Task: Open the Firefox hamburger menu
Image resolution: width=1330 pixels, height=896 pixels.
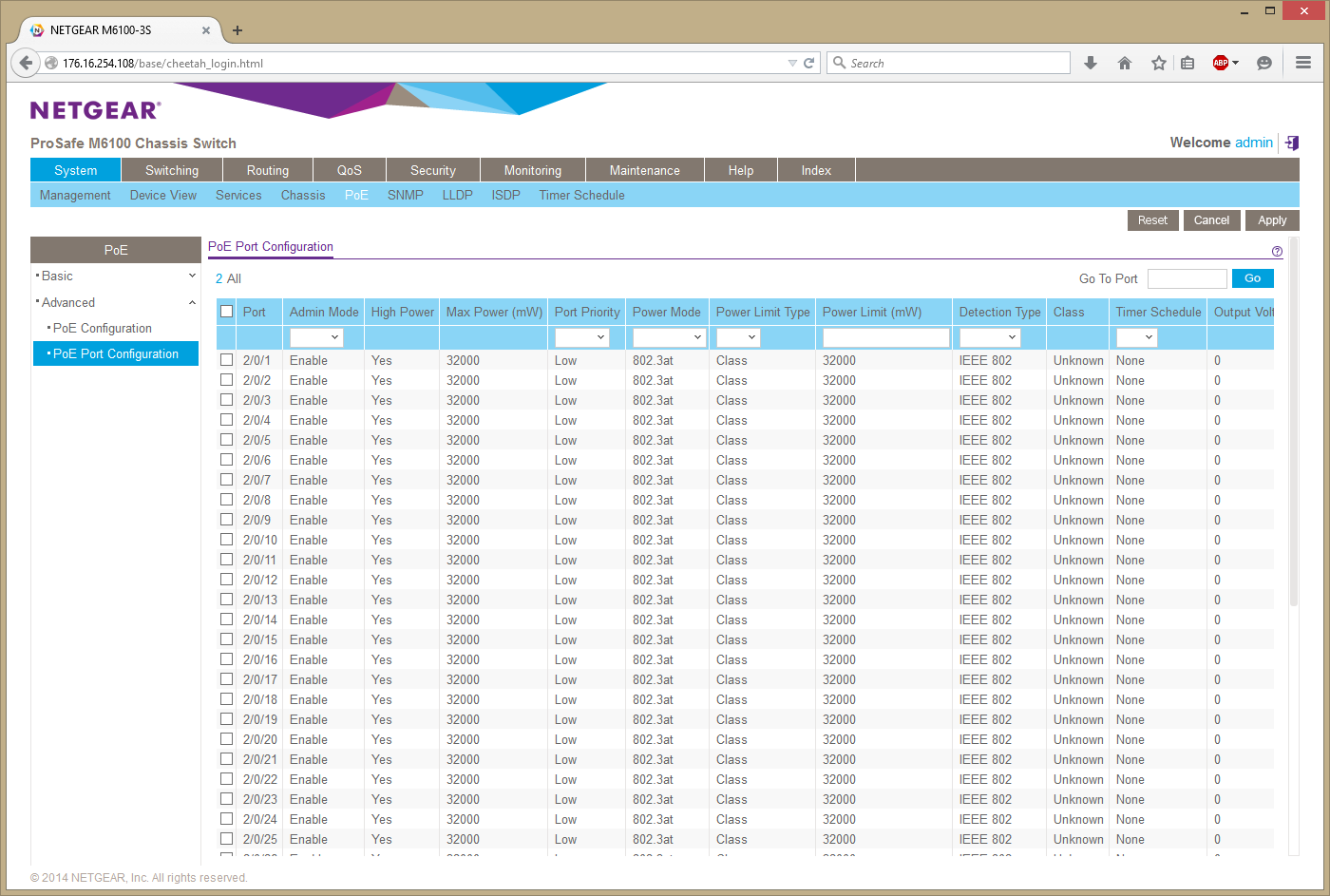Action: point(1303,63)
